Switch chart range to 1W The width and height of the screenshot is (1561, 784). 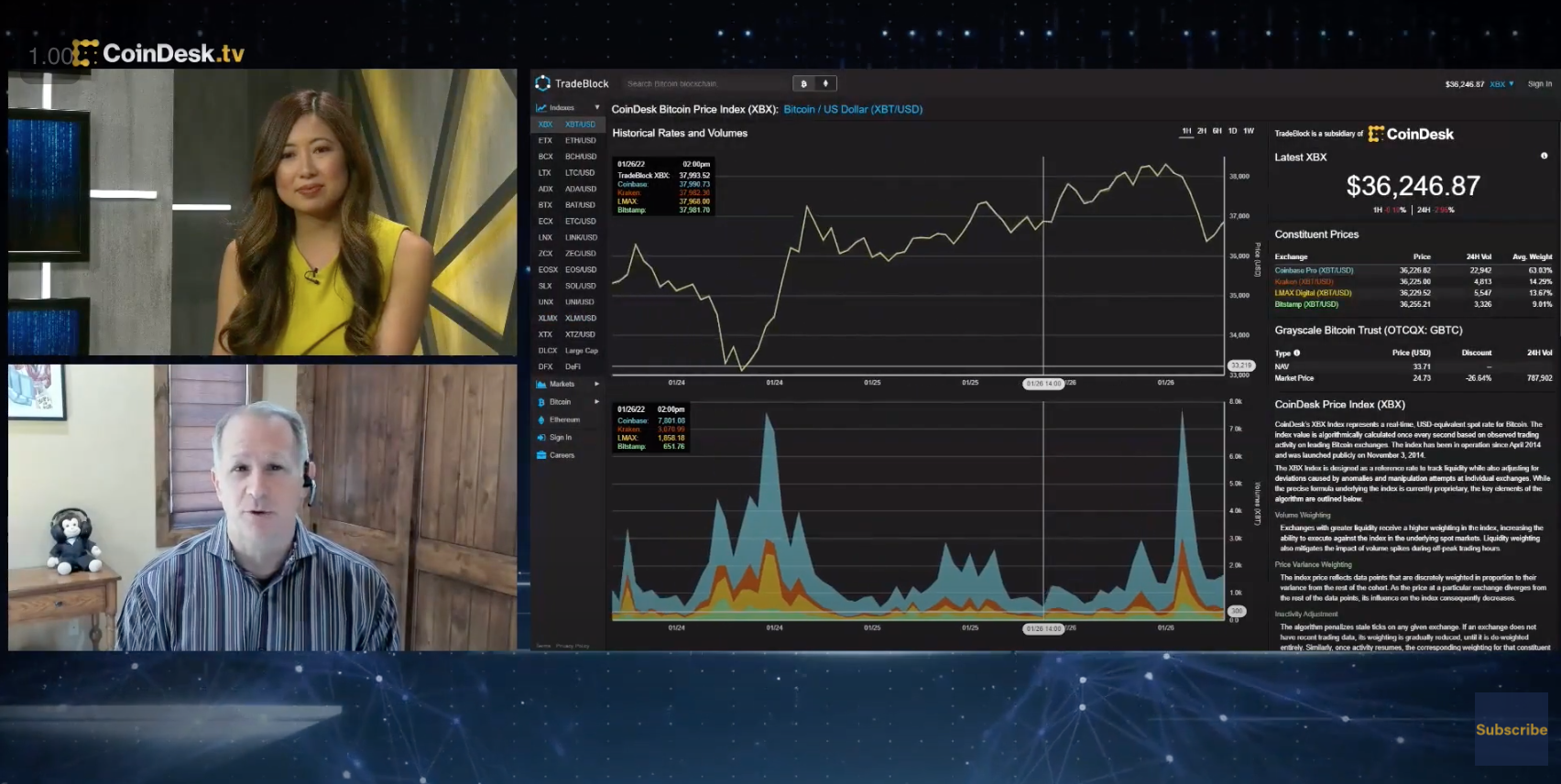click(x=1249, y=131)
